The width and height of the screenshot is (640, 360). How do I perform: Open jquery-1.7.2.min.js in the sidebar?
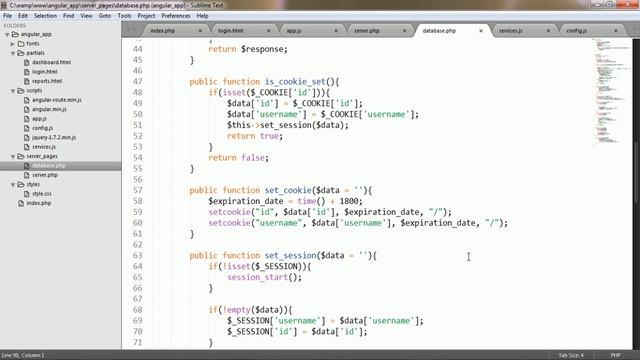pyautogui.click(x=54, y=138)
